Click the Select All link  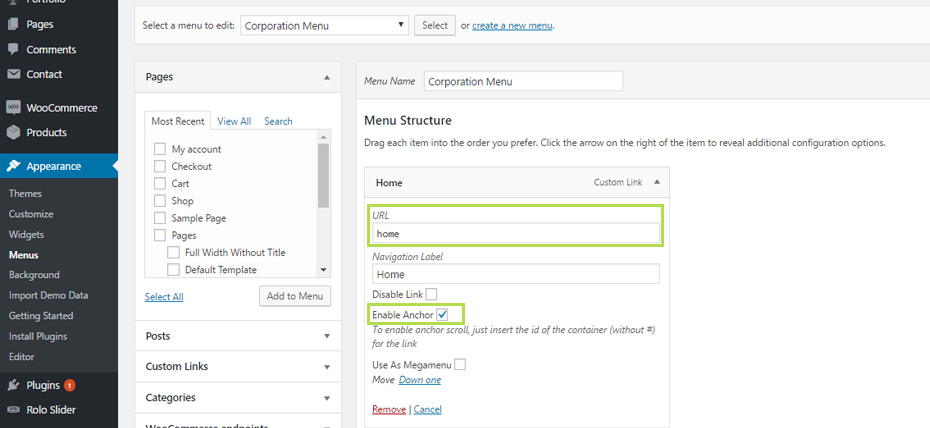point(164,296)
